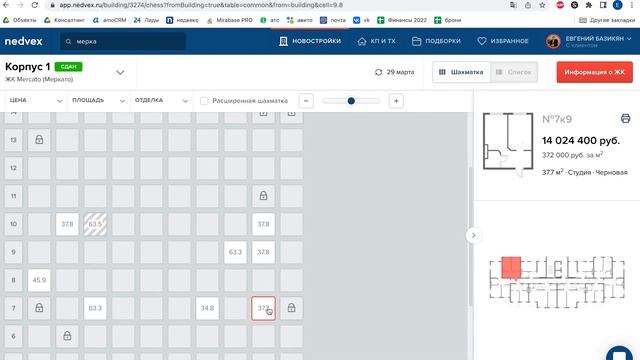Open the КП и ТХ section
This screenshot has width=640, height=360.
click(x=376, y=41)
